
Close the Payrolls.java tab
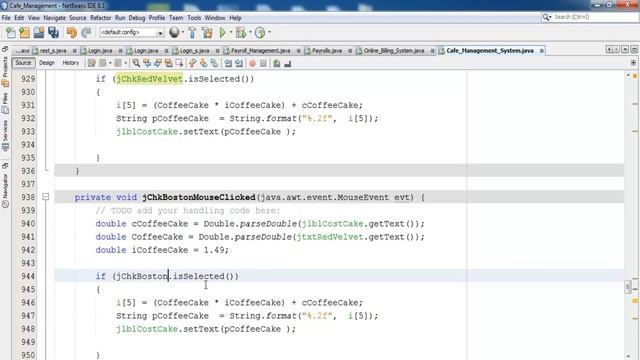point(350,51)
